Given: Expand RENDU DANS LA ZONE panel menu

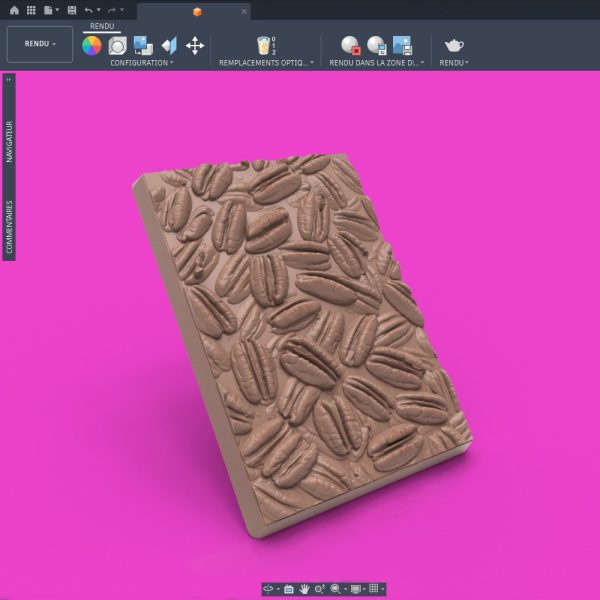Looking at the screenshot, I should coord(377,63).
